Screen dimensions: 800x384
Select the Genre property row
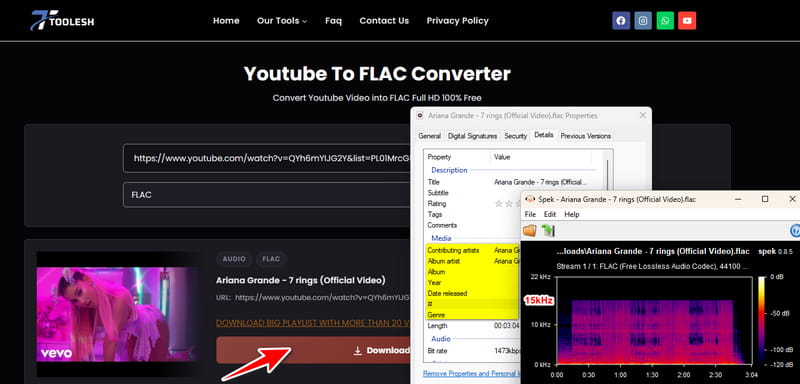(472, 315)
